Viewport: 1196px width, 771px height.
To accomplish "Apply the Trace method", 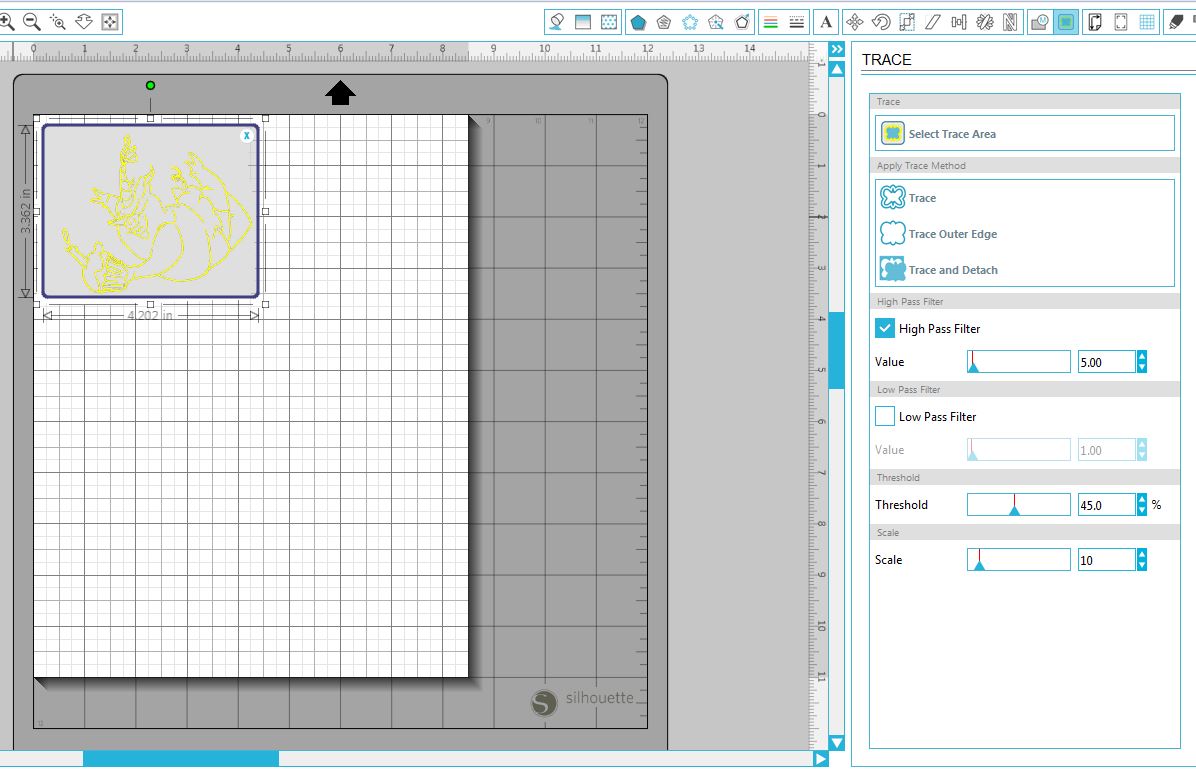I will [x=921, y=198].
